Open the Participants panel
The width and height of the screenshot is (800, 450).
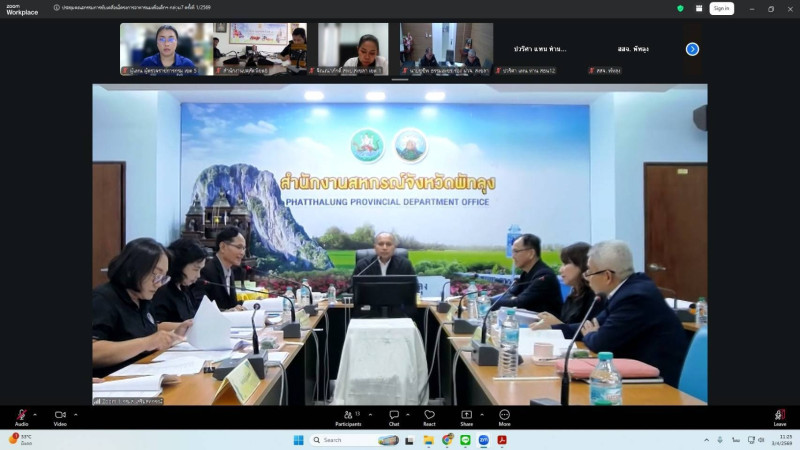pyautogui.click(x=348, y=415)
